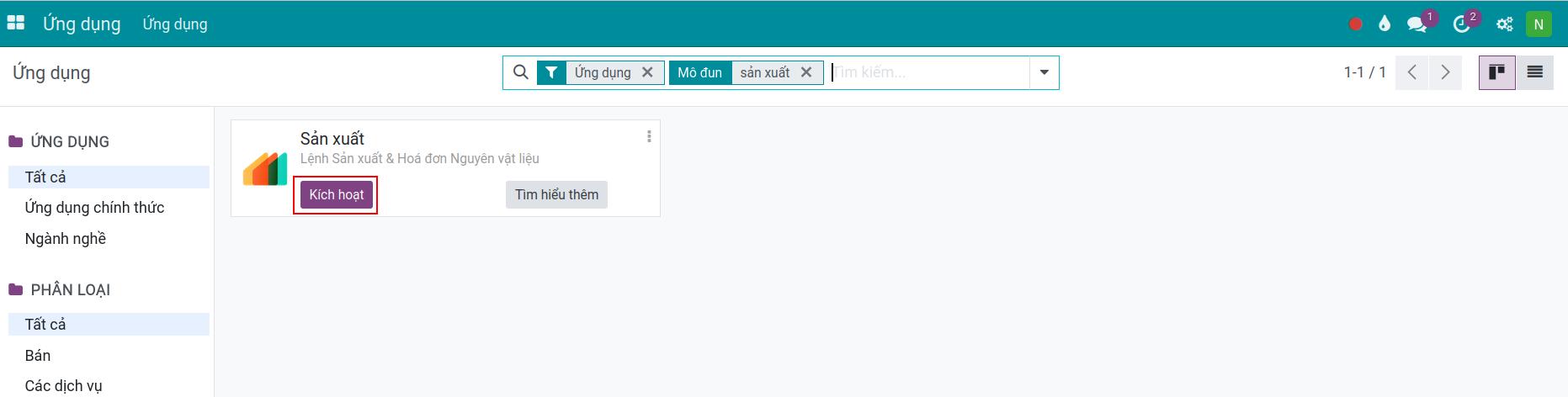The image size is (1568, 397).
Task: Click the 1-1 / 1 pager counter
Action: point(1364,72)
